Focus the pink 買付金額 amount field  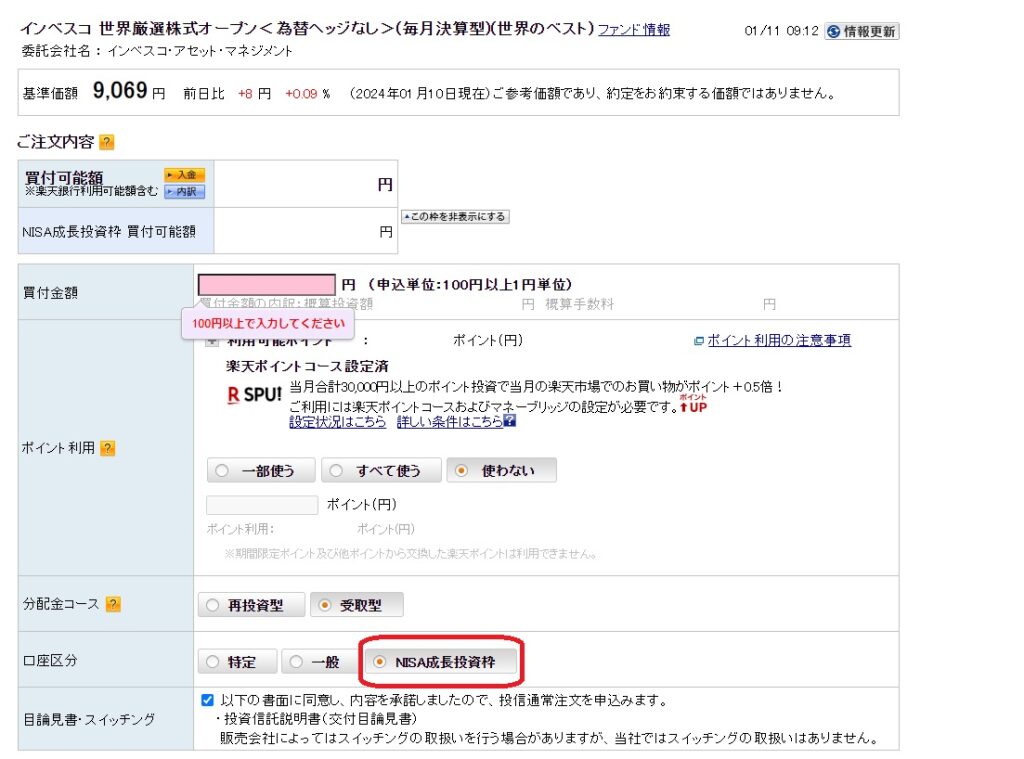click(x=266, y=285)
